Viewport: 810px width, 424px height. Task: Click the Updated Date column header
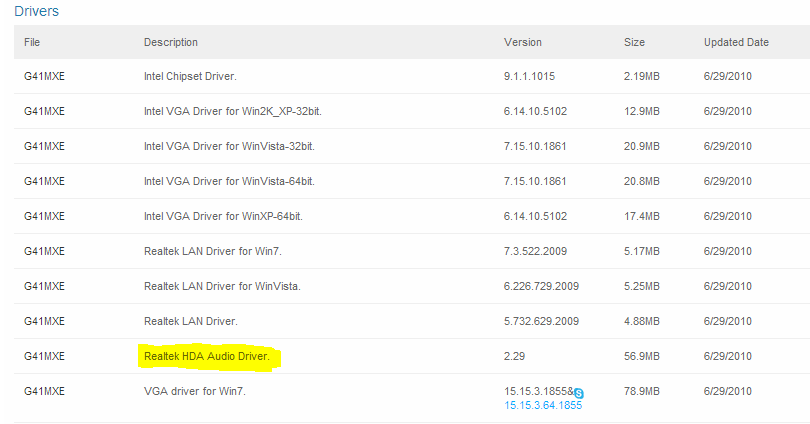[x=736, y=42]
